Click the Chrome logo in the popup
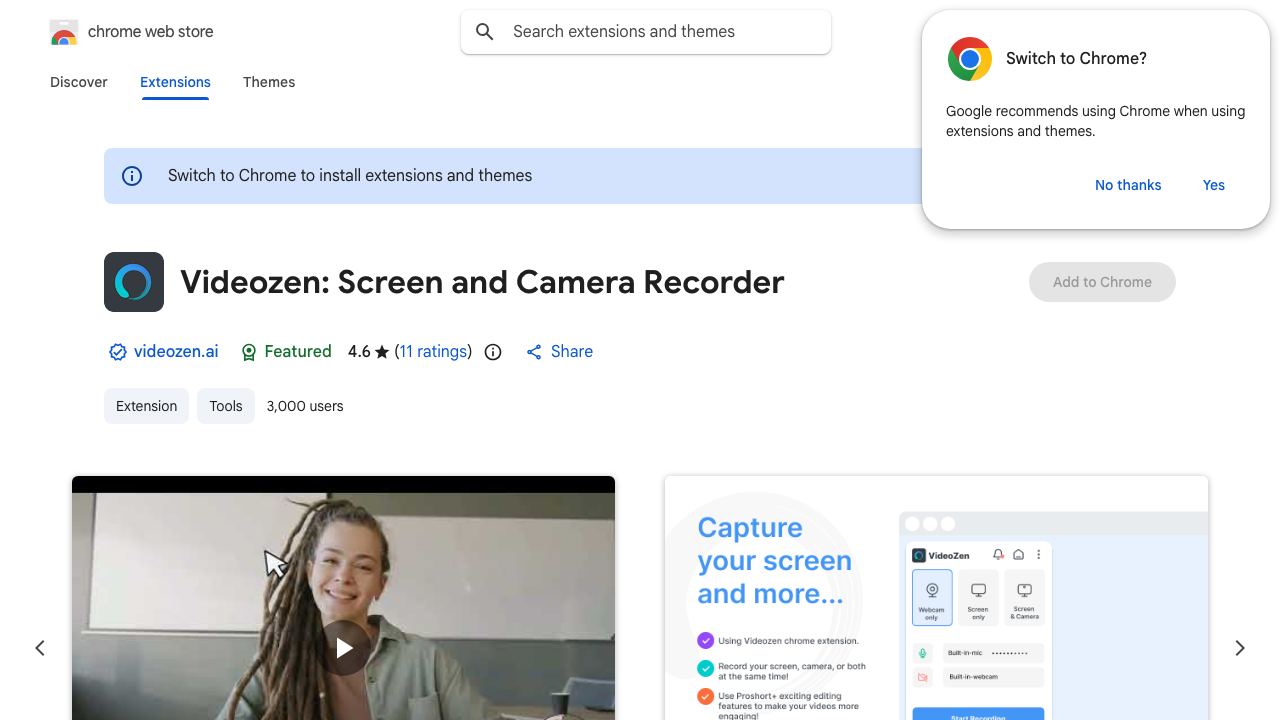 [x=970, y=59]
